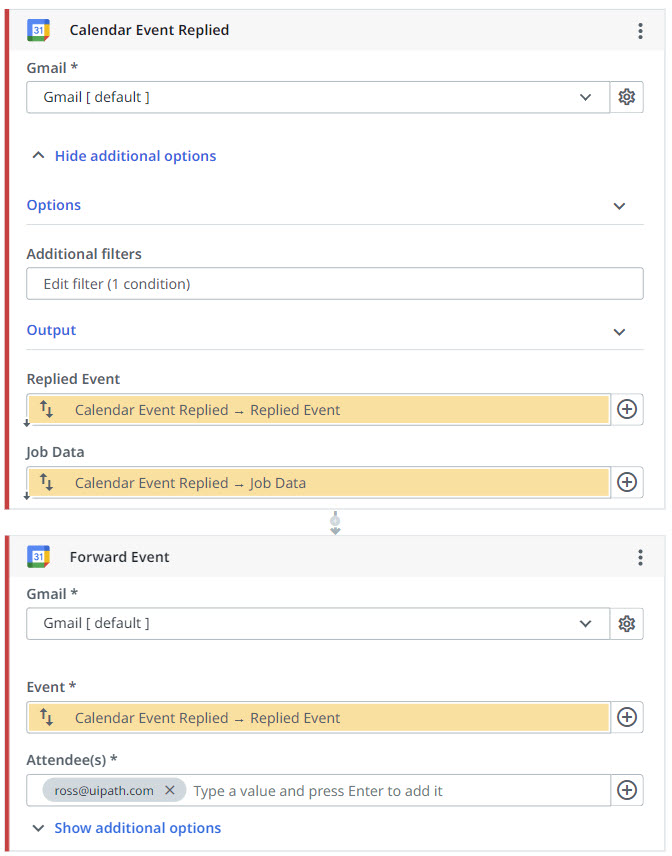672x856 pixels.
Task: Click the Google Calendar icon on Forward Event
Action: coord(39,557)
